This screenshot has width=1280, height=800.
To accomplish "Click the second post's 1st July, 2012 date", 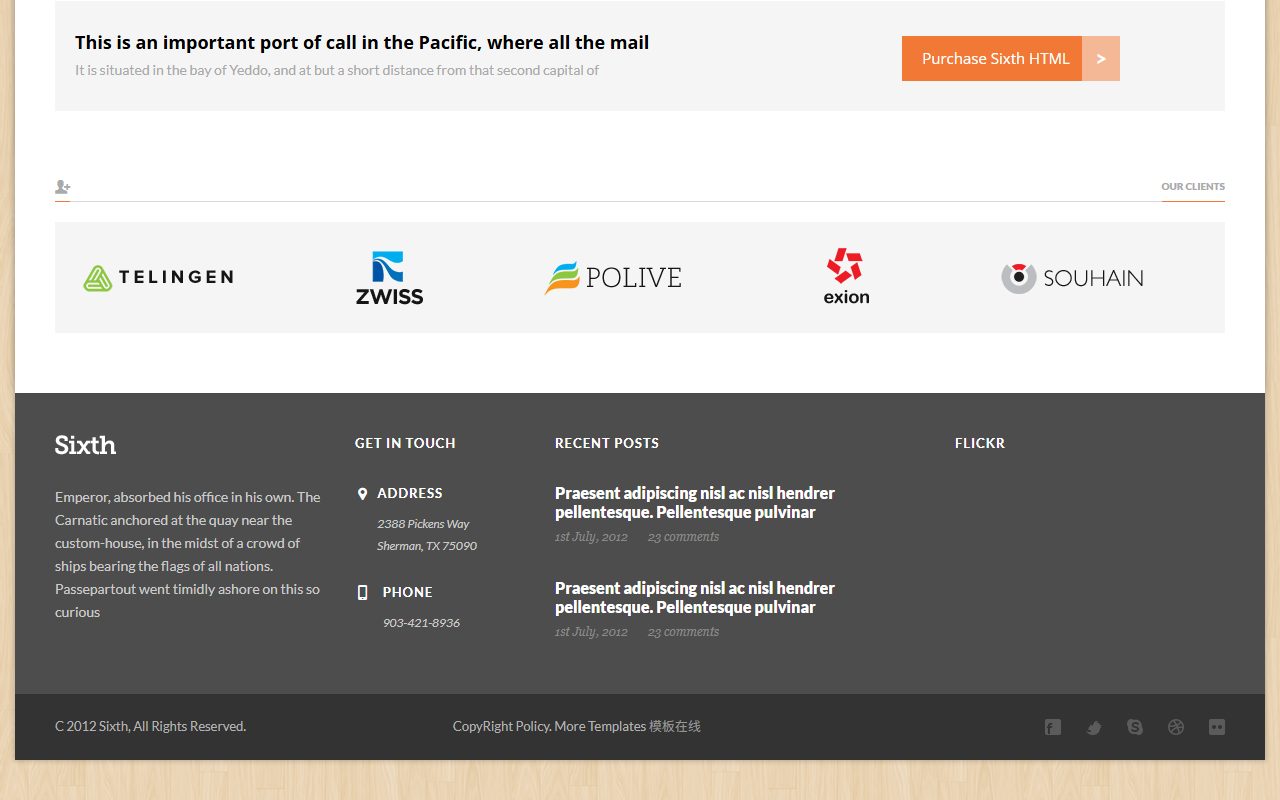I will tap(592, 632).
